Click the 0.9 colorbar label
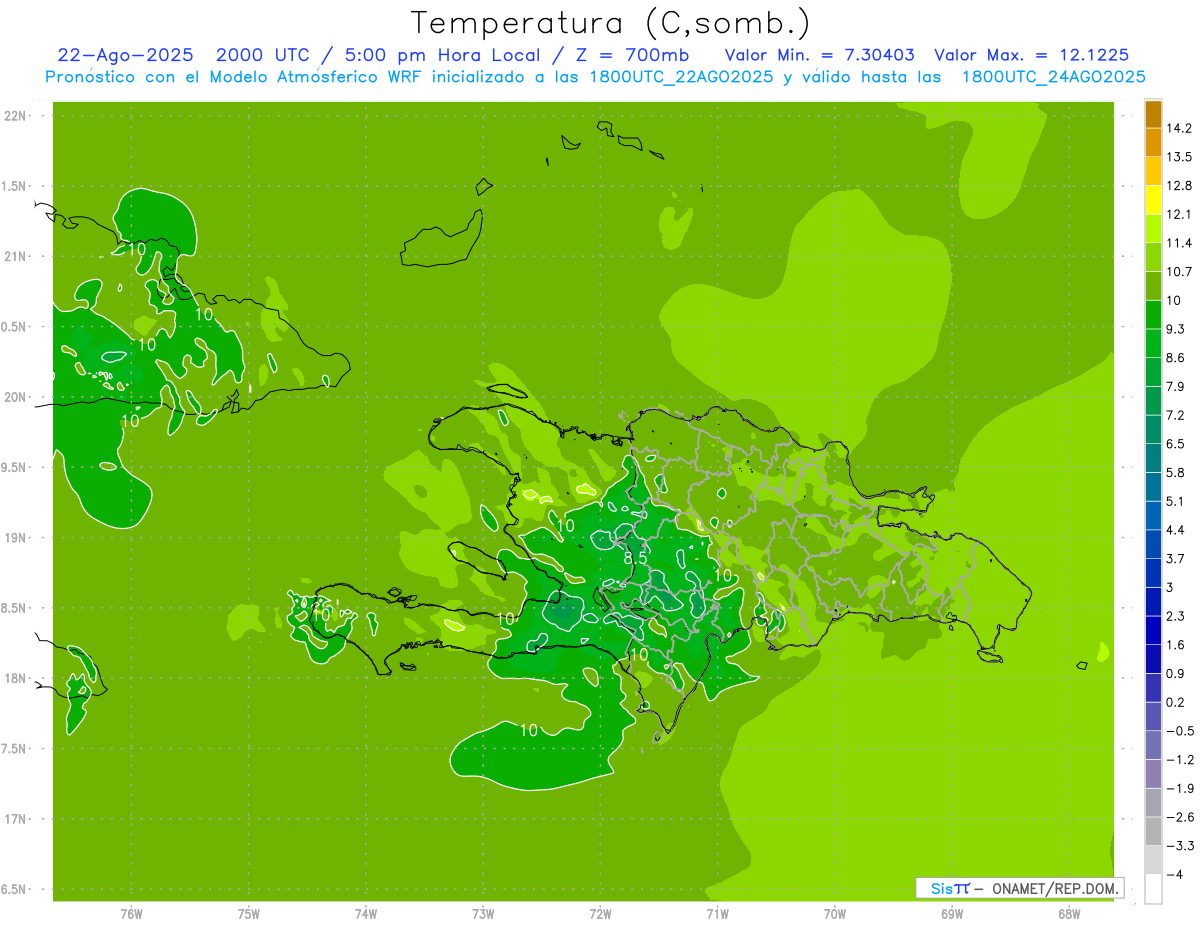 click(x=1176, y=674)
